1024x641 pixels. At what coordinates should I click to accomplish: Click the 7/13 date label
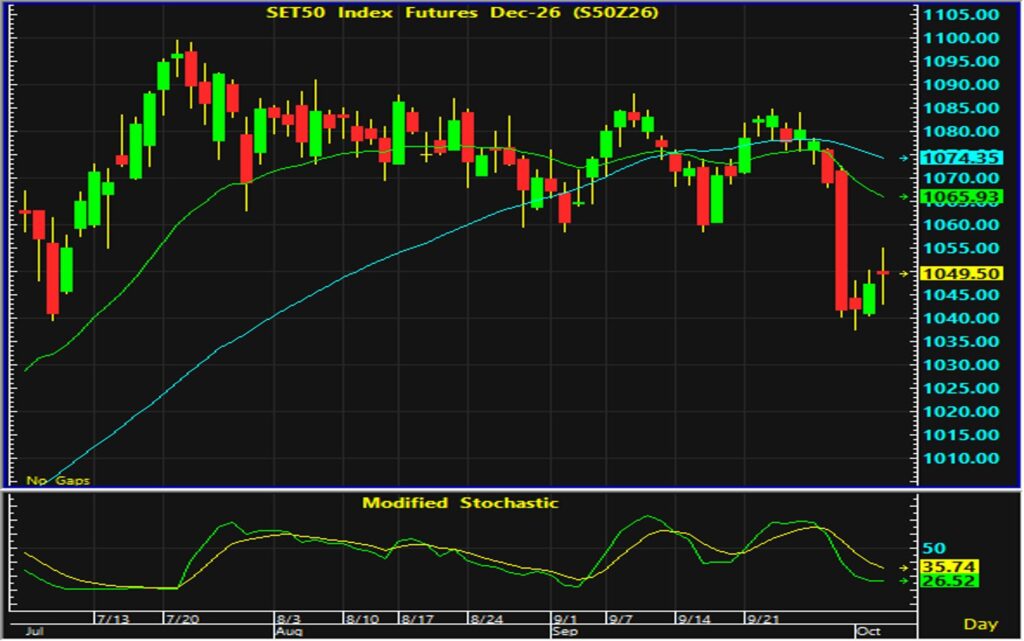tap(113, 619)
